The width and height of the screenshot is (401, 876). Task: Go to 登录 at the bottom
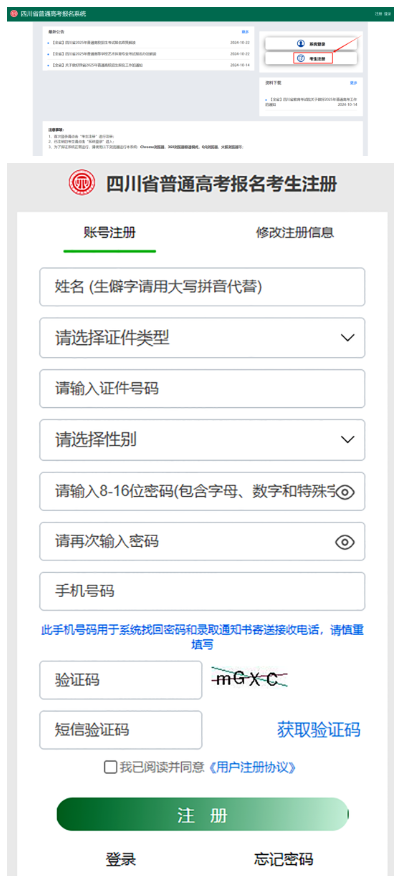pos(121,859)
